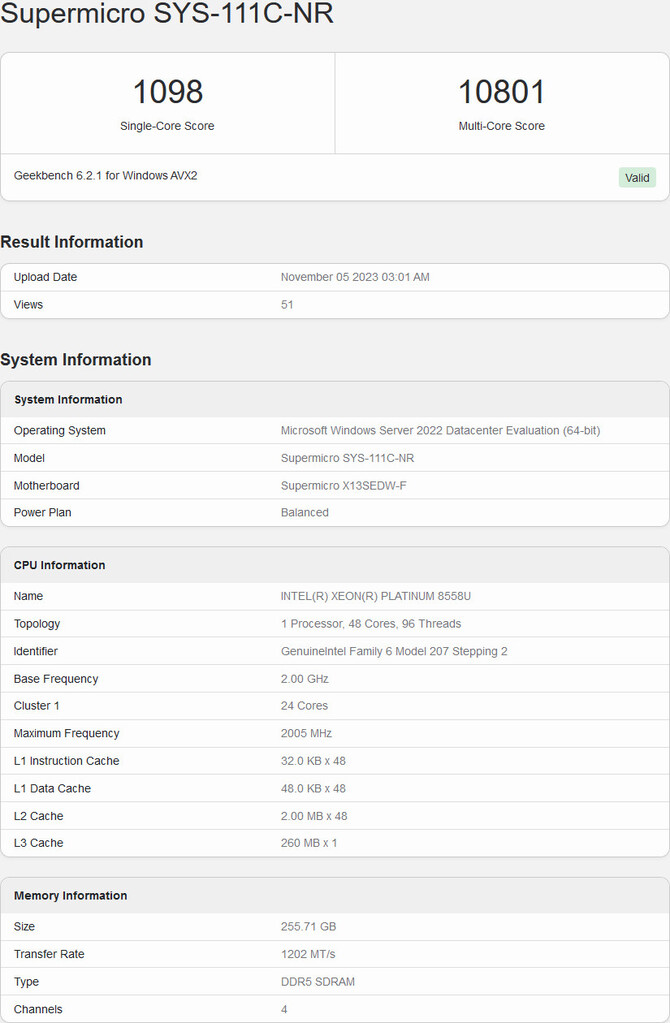670x1023 pixels.
Task: Click the 2005 MHz maximum frequency value
Action: click(306, 733)
